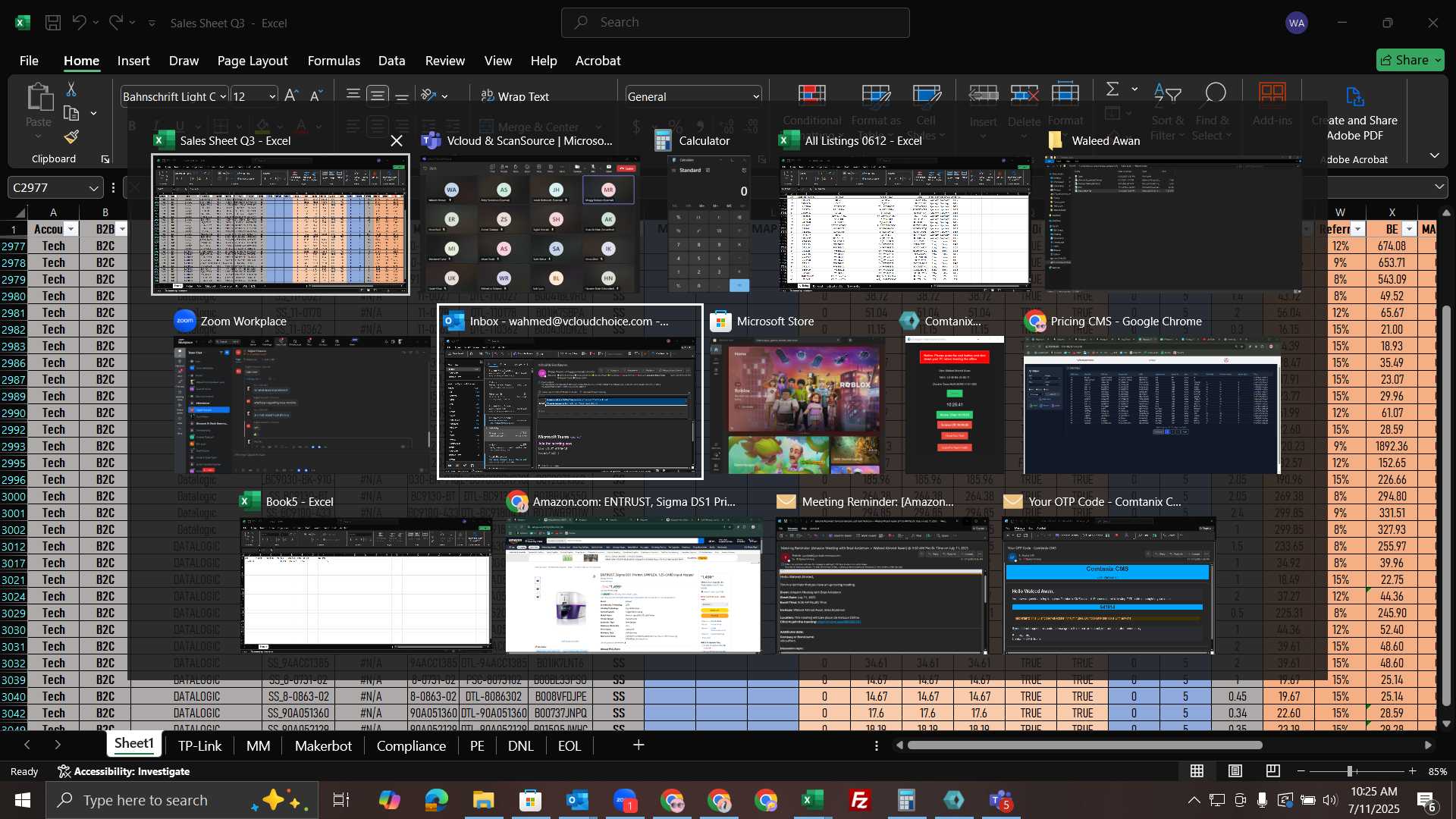Open the Data ribbon tab

click(391, 61)
